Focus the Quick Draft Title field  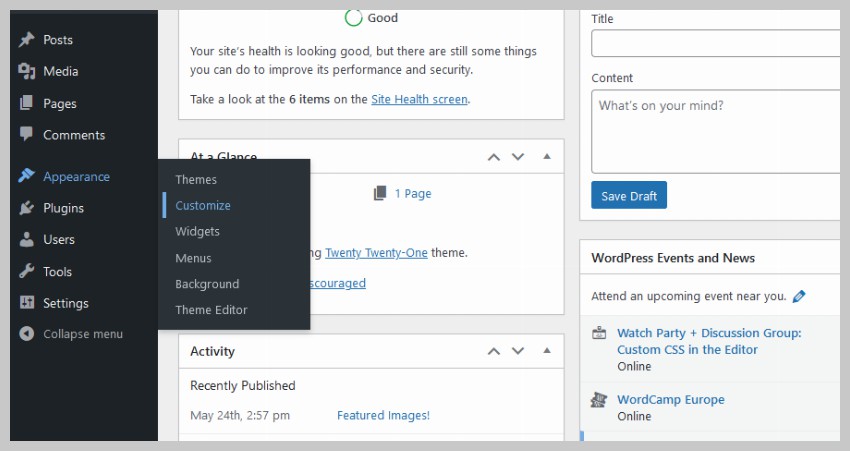(x=716, y=43)
